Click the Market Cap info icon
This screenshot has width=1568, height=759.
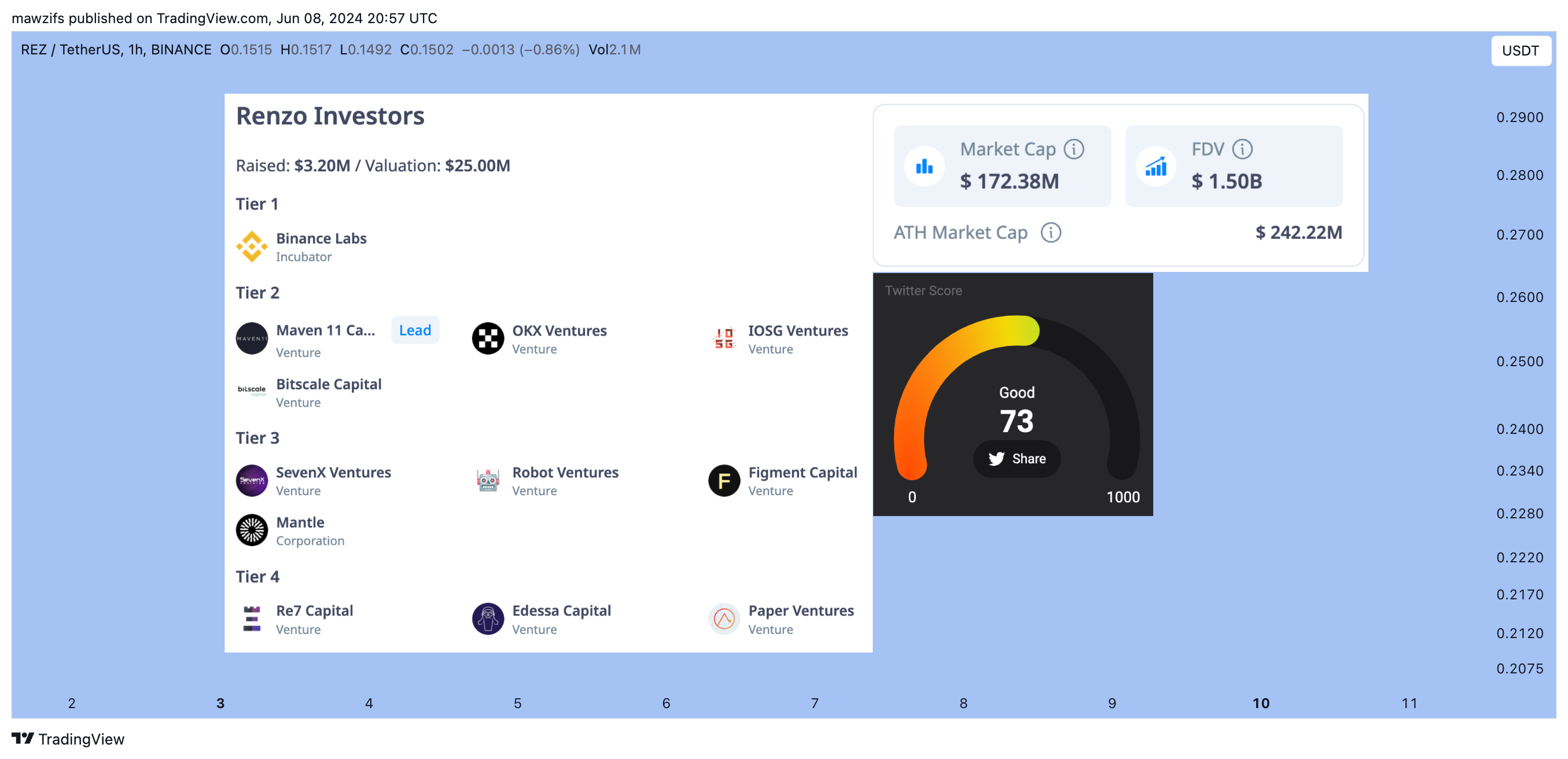tap(1074, 149)
